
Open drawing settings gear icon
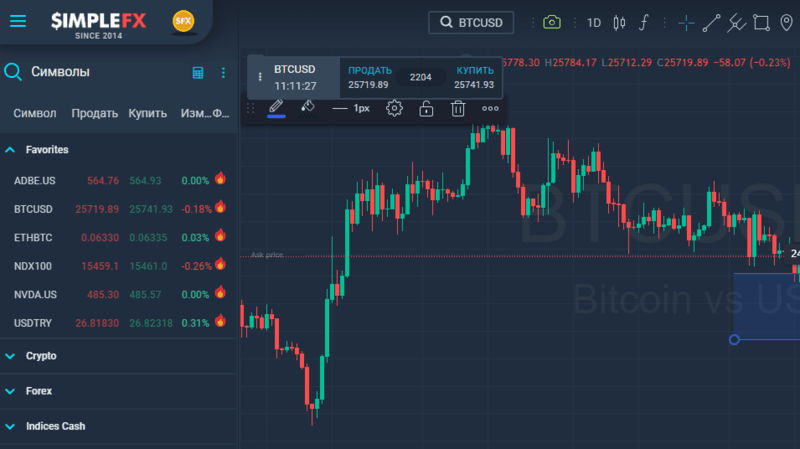pos(394,108)
